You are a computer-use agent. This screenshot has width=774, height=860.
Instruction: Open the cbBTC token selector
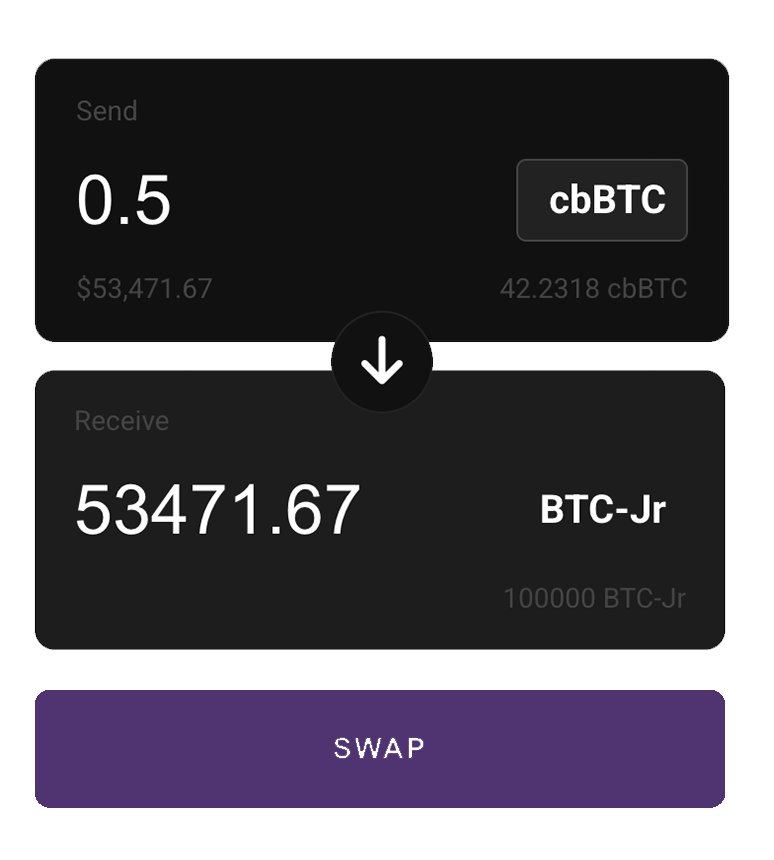coord(602,200)
